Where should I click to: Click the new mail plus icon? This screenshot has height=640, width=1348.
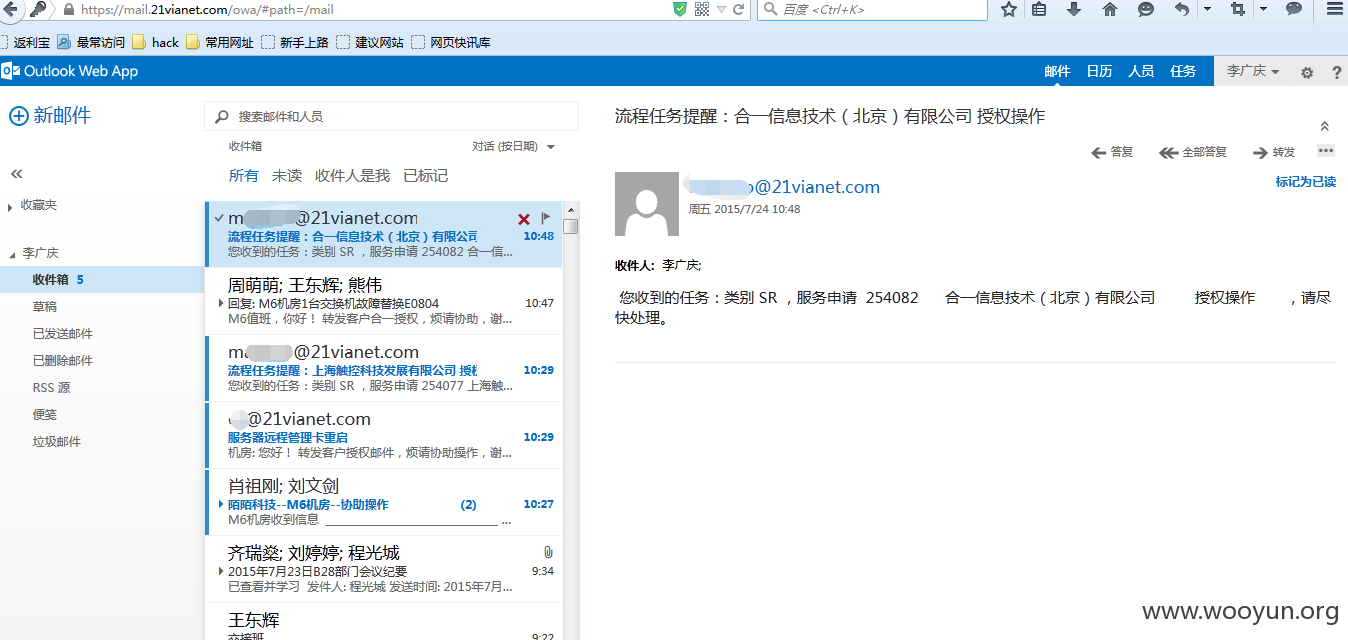click(18, 116)
